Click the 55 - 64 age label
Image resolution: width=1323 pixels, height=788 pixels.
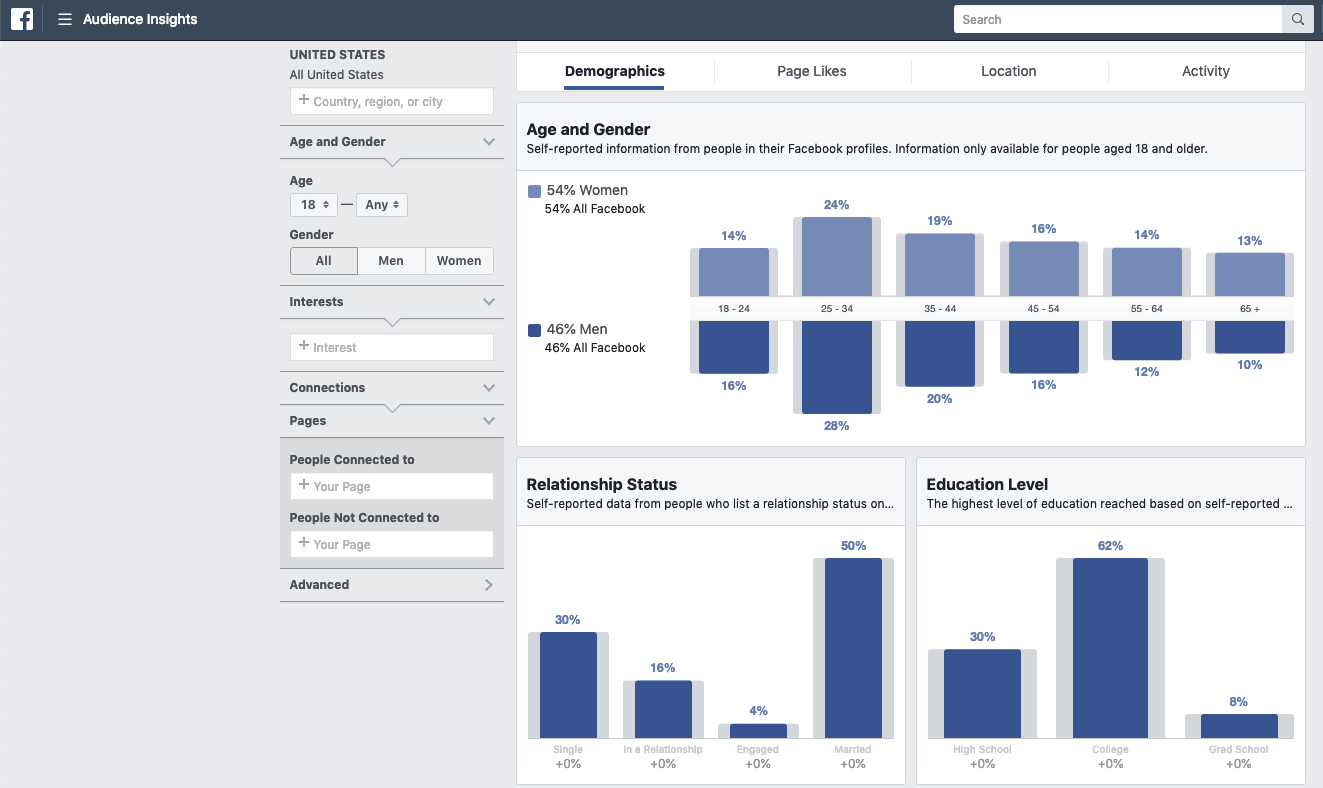point(1147,309)
